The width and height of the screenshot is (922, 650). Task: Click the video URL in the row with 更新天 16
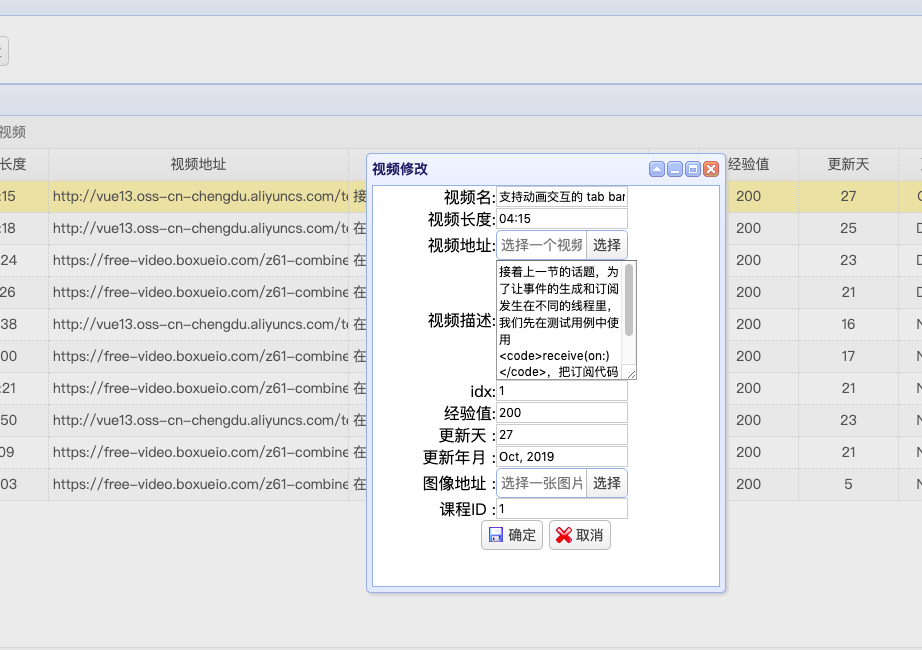point(200,324)
